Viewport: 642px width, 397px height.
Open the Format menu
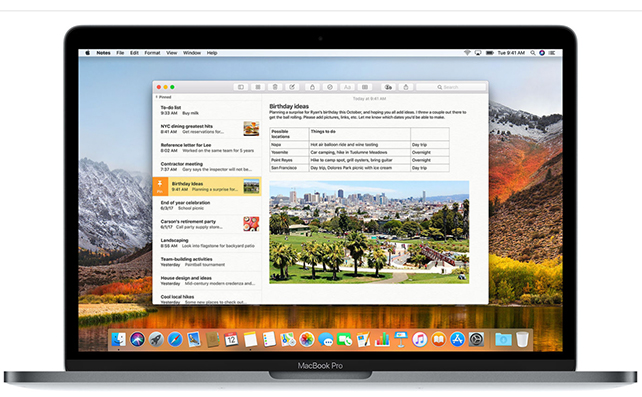click(152, 53)
